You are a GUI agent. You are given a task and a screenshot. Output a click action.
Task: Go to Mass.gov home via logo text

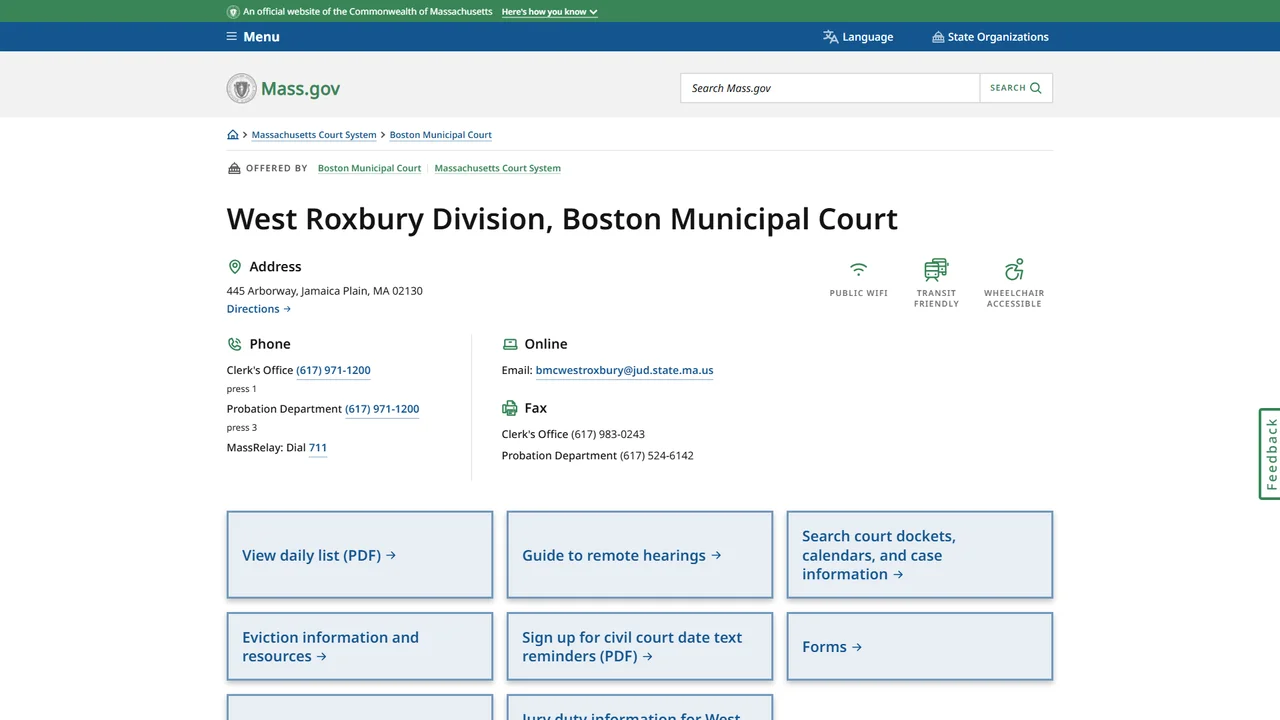(300, 89)
